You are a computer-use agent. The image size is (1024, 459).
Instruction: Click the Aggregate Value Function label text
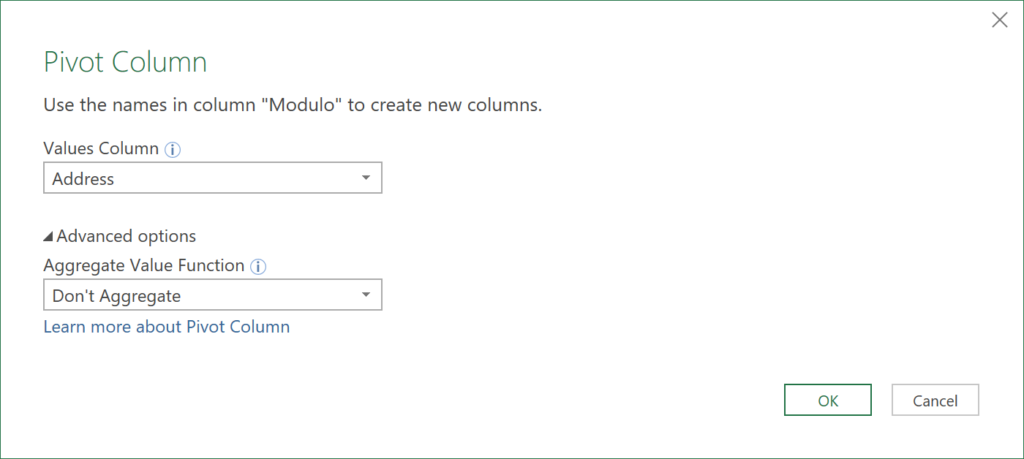click(144, 265)
